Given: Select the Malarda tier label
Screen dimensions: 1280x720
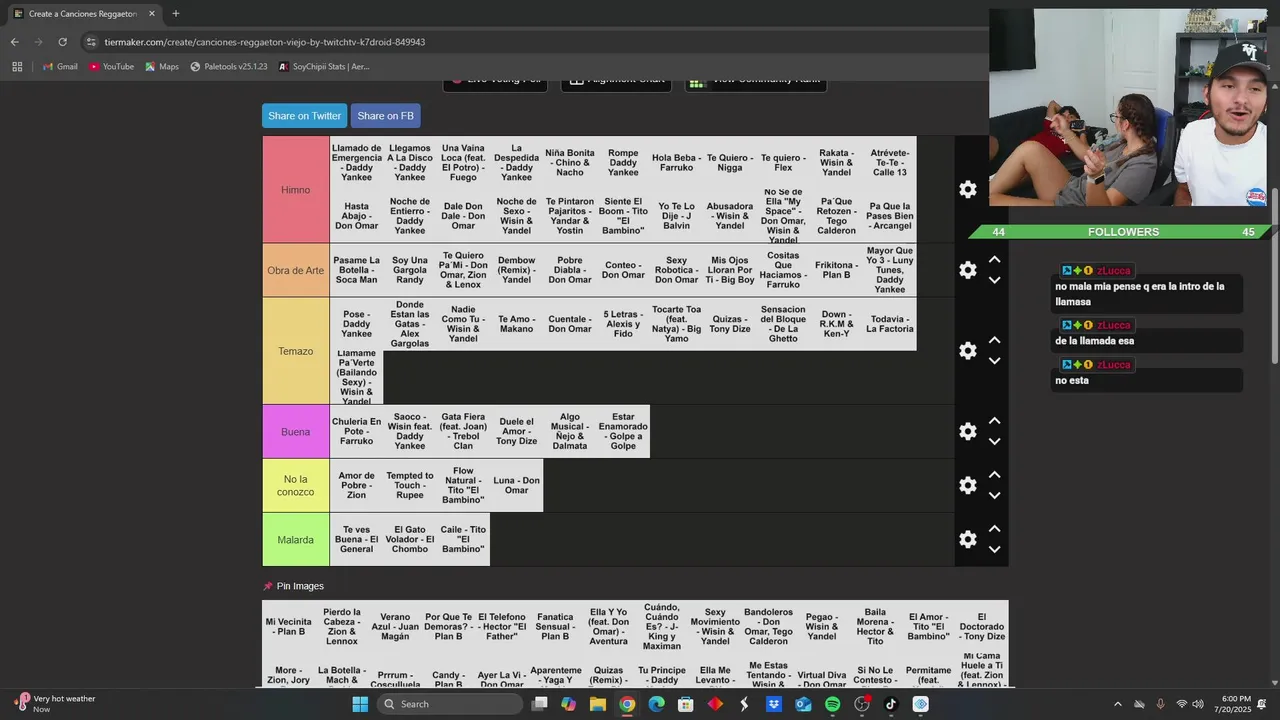Looking at the screenshot, I should pos(295,540).
